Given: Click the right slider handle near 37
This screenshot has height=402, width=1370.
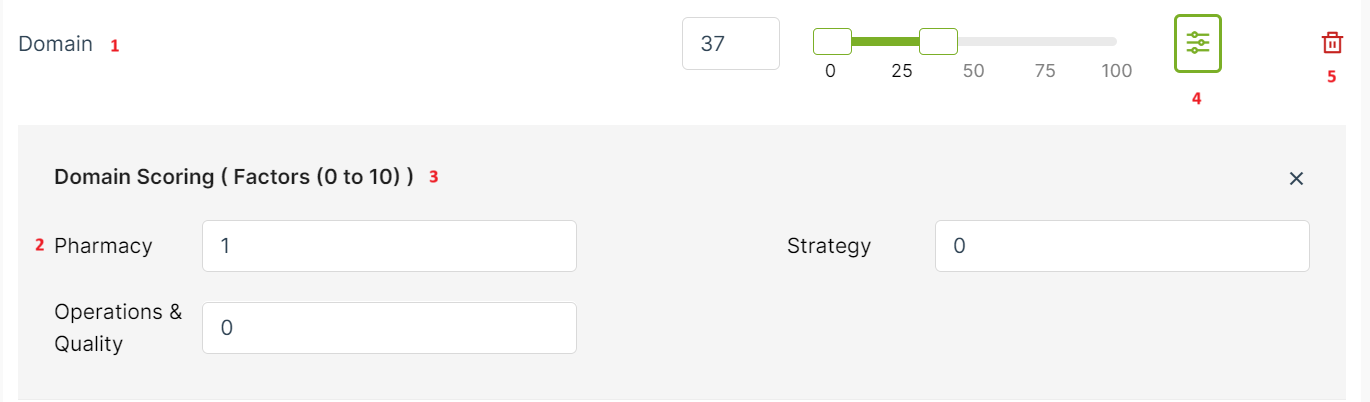Looking at the screenshot, I should 938,41.
